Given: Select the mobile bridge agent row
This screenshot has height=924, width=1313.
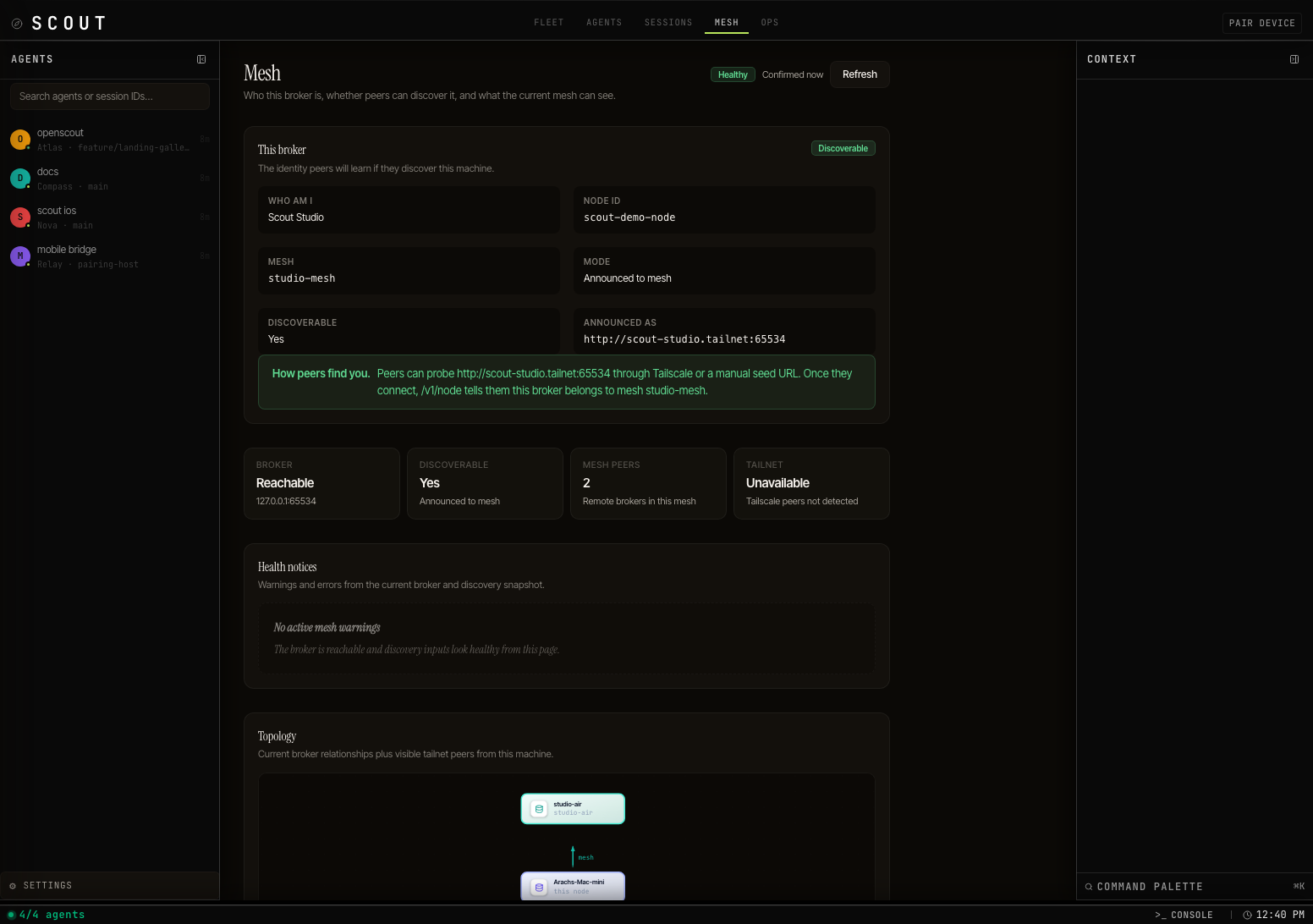Looking at the screenshot, I should coord(110,256).
